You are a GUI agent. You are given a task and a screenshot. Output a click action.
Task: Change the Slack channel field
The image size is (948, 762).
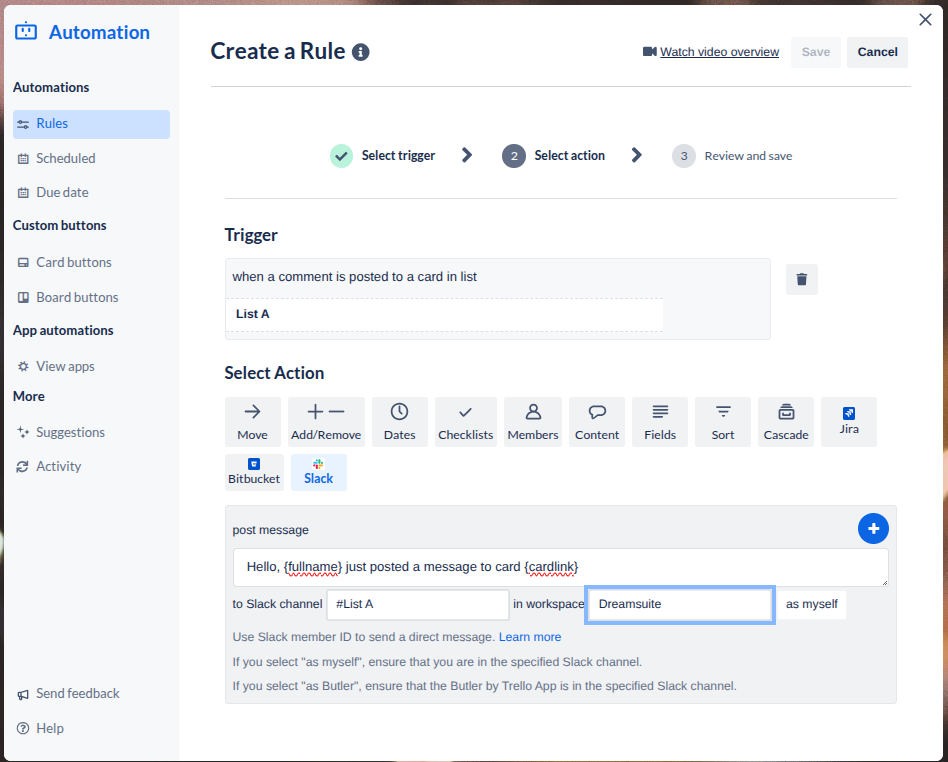(417, 604)
